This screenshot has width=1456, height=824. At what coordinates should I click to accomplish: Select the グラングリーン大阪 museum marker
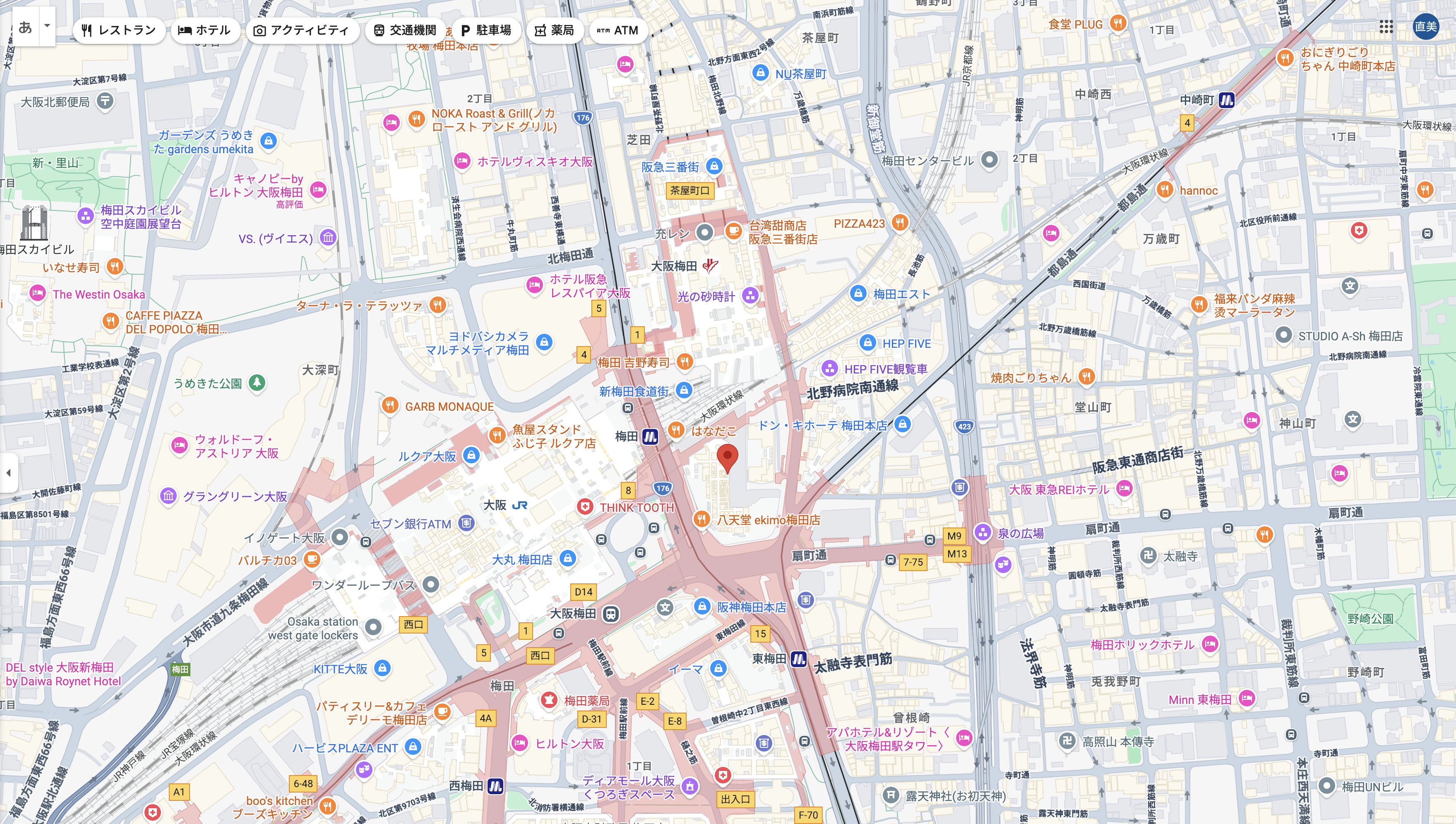click(168, 496)
